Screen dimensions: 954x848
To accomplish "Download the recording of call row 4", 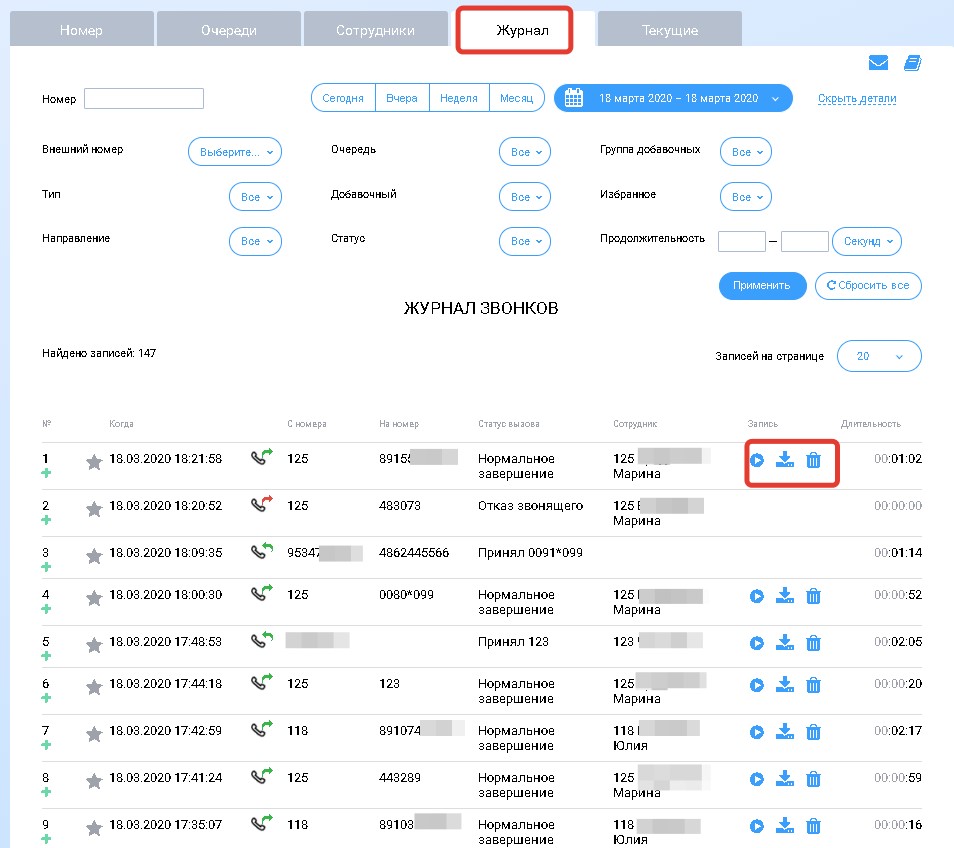I will [x=785, y=596].
